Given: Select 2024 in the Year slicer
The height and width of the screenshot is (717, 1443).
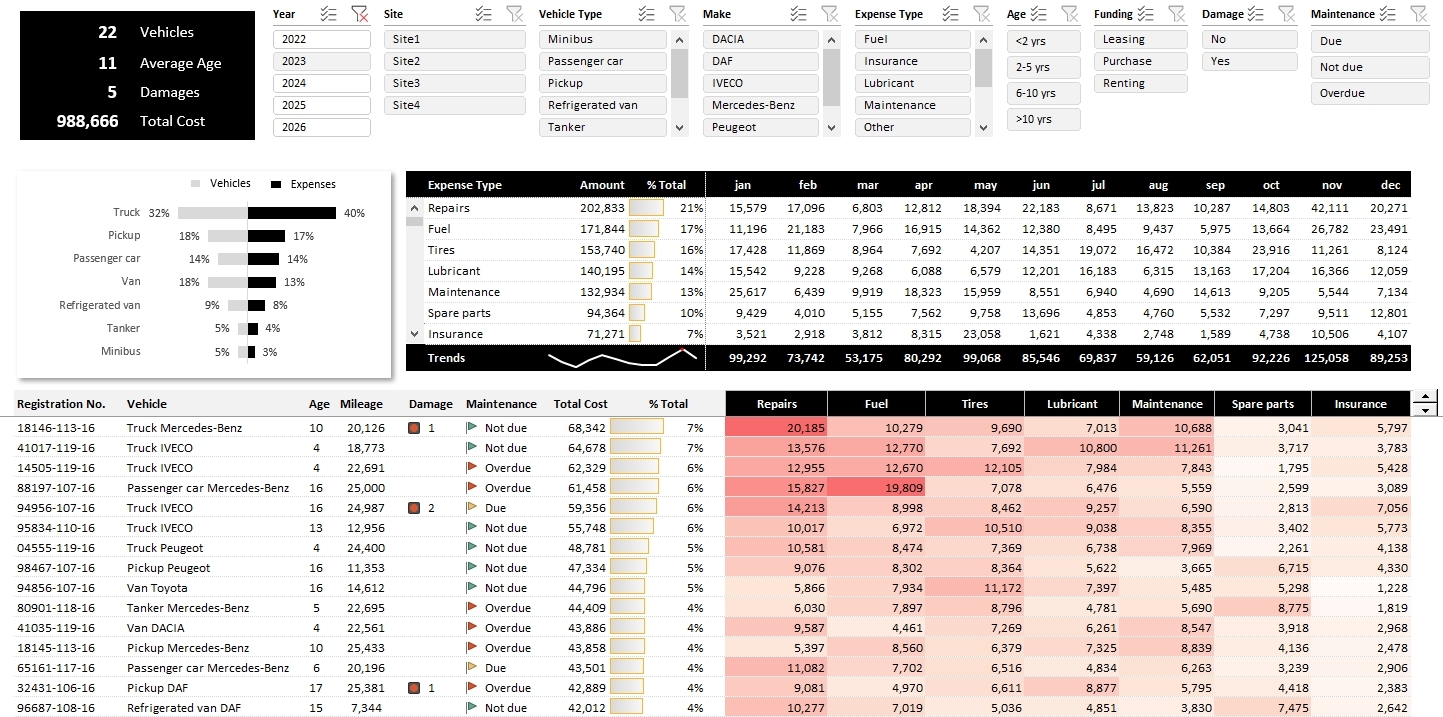Looking at the screenshot, I should click(x=322, y=83).
